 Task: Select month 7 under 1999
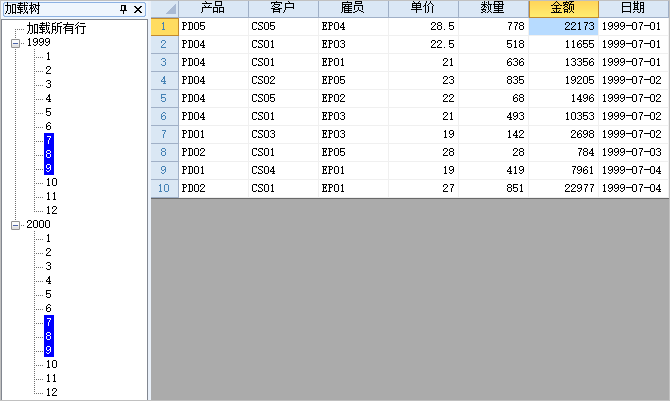pos(48,141)
